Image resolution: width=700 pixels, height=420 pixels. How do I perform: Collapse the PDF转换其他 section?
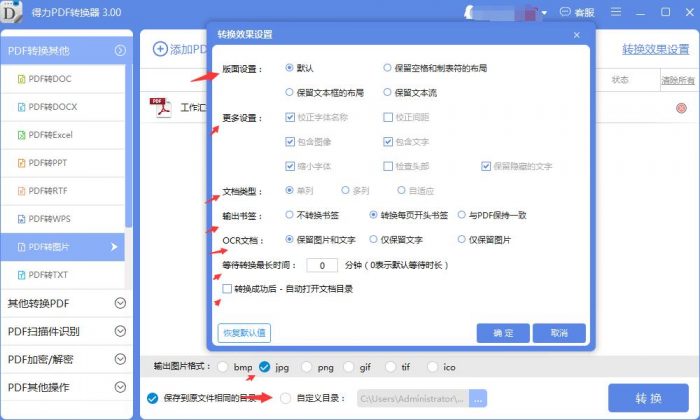pyautogui.click(x=120, y=50)
